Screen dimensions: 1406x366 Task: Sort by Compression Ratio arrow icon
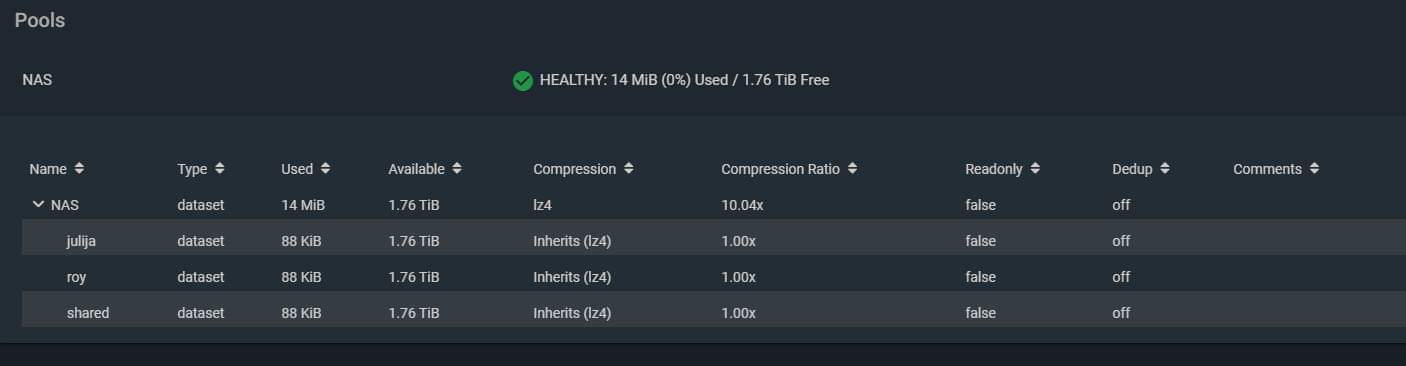coord(852,169)
